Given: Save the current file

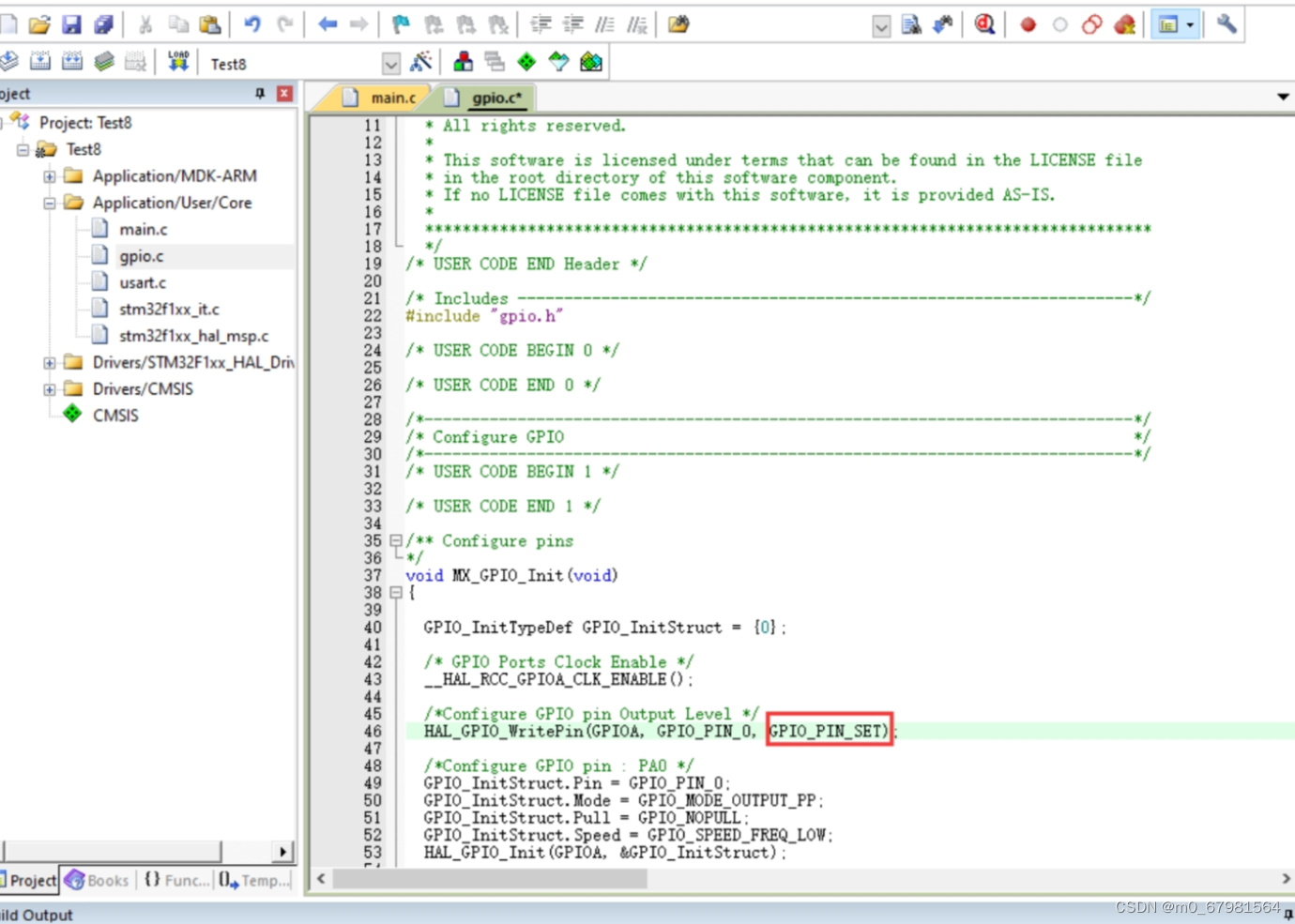Looking at the screenshot, I should tap(71, 24).
